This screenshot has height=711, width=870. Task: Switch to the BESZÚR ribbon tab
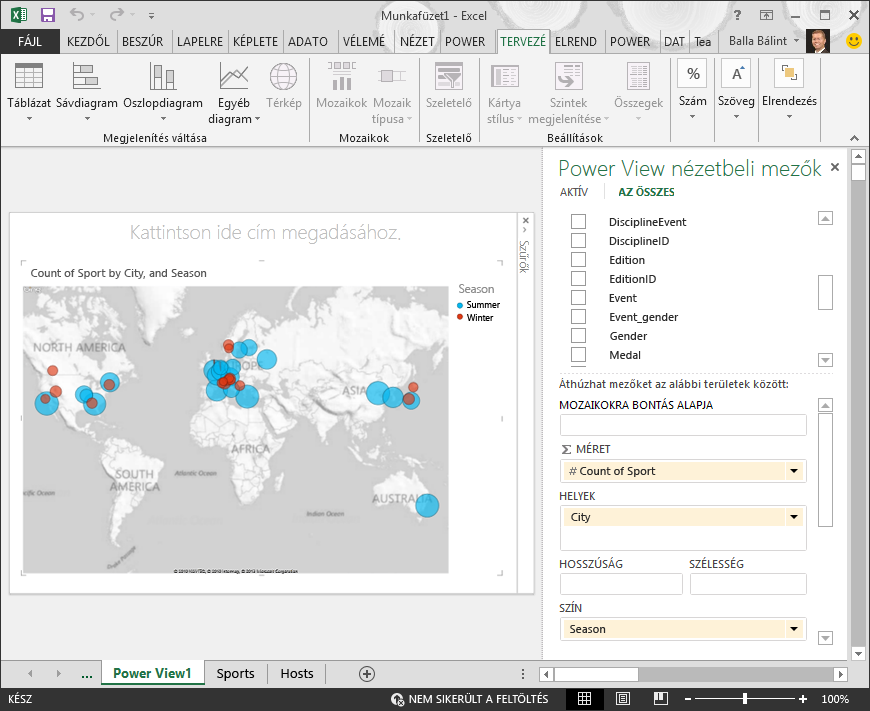click(x=143, y=42)
